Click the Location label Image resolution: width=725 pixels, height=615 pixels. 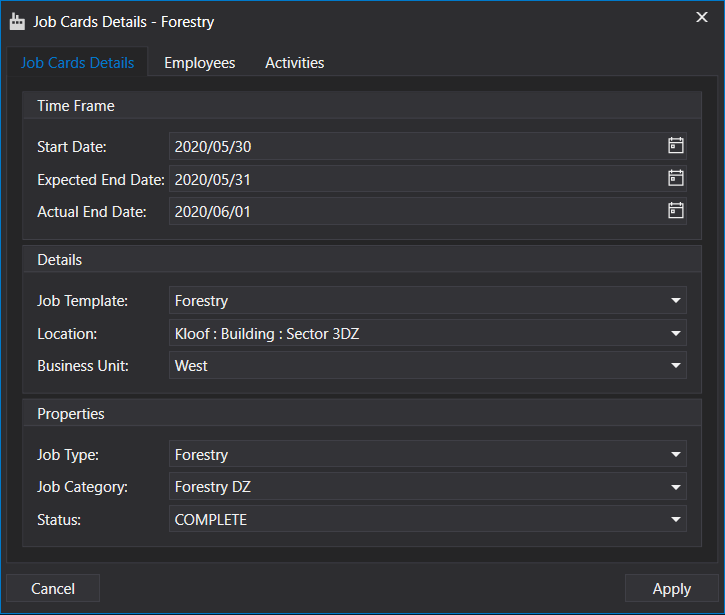pos(67,334)
